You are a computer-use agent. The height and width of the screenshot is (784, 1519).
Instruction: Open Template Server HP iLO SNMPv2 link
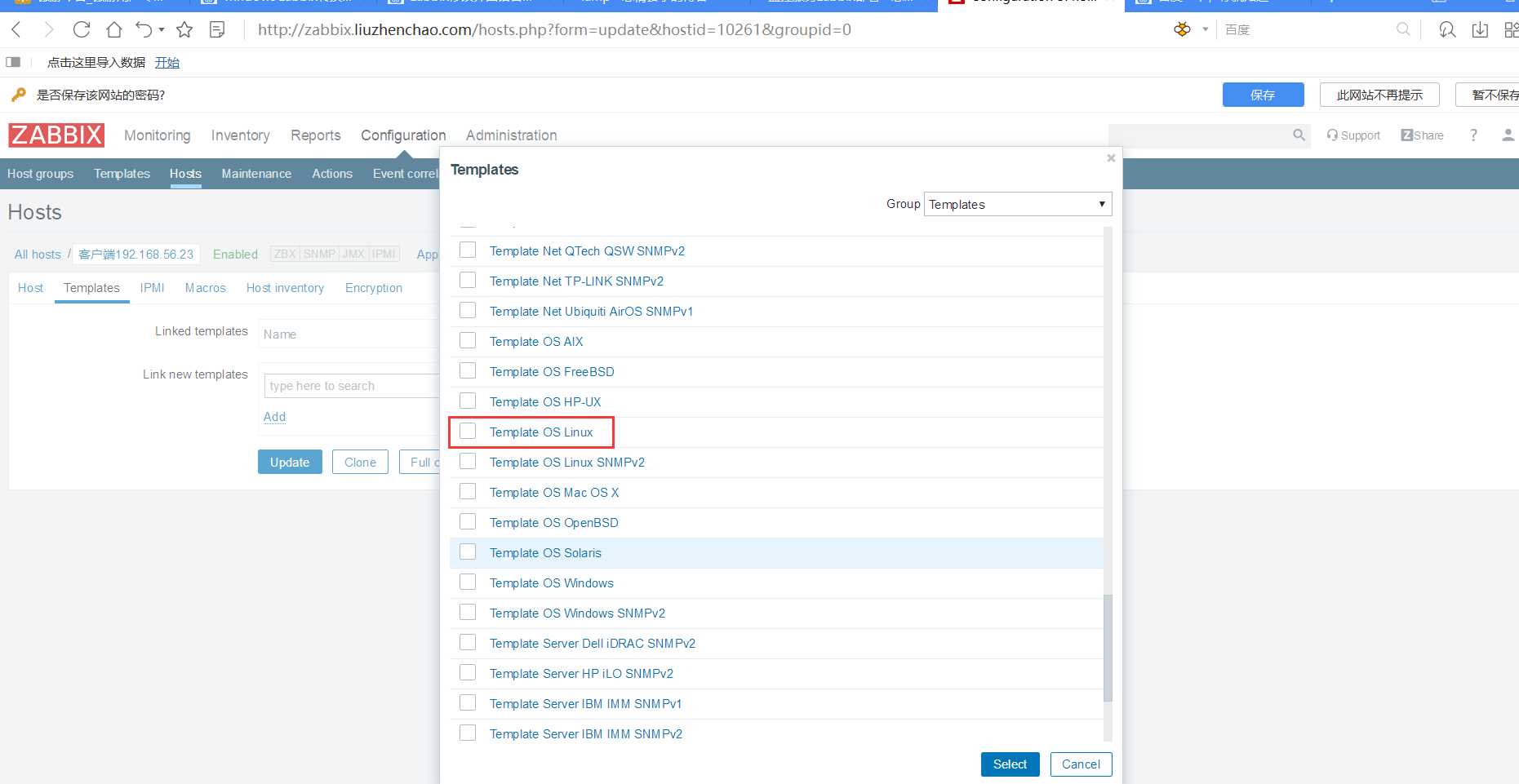pos(581,674)
